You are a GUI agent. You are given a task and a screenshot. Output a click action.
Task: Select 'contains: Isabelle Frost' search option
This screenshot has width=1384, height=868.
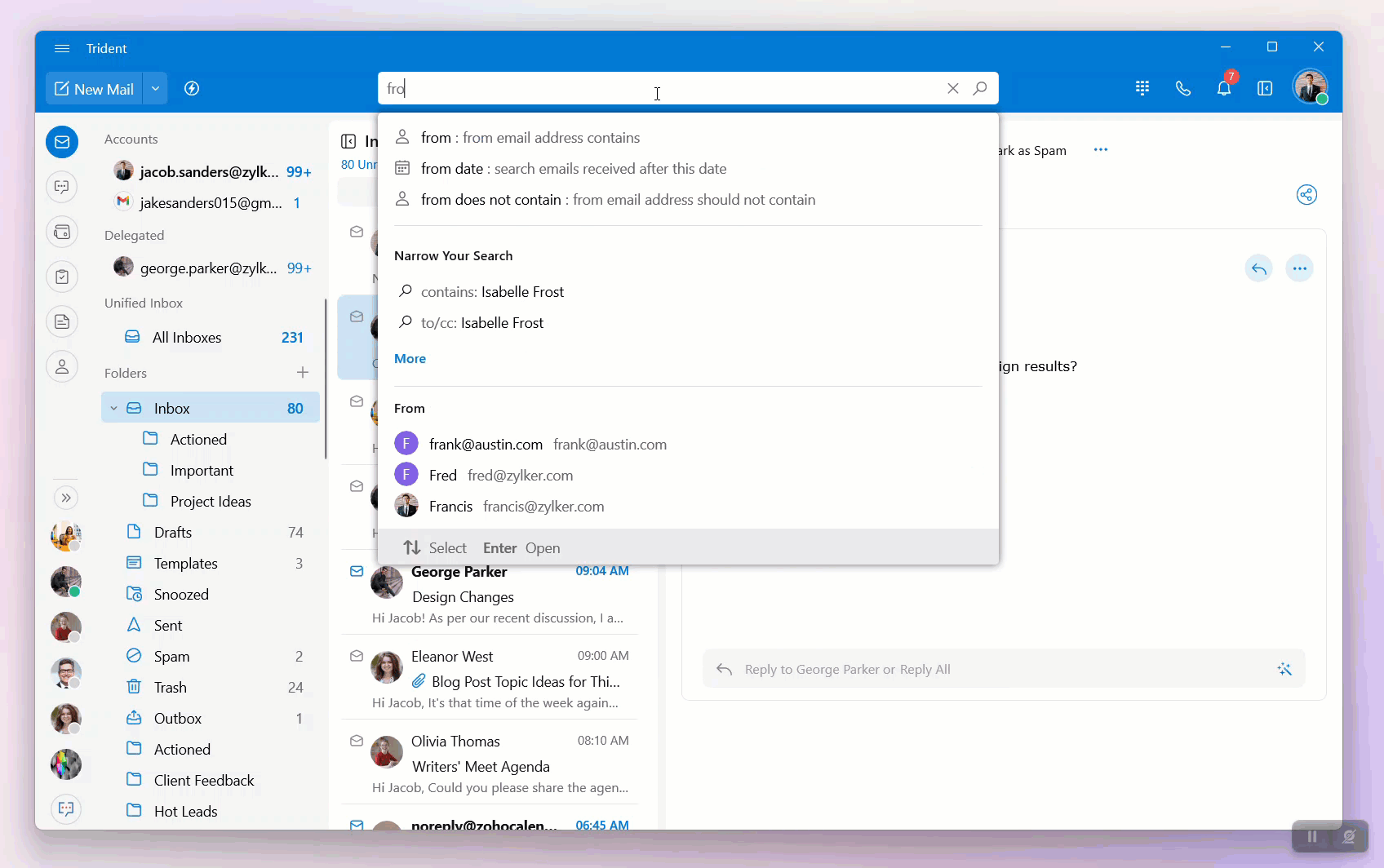pyautogui.click(x=688, y=292)
